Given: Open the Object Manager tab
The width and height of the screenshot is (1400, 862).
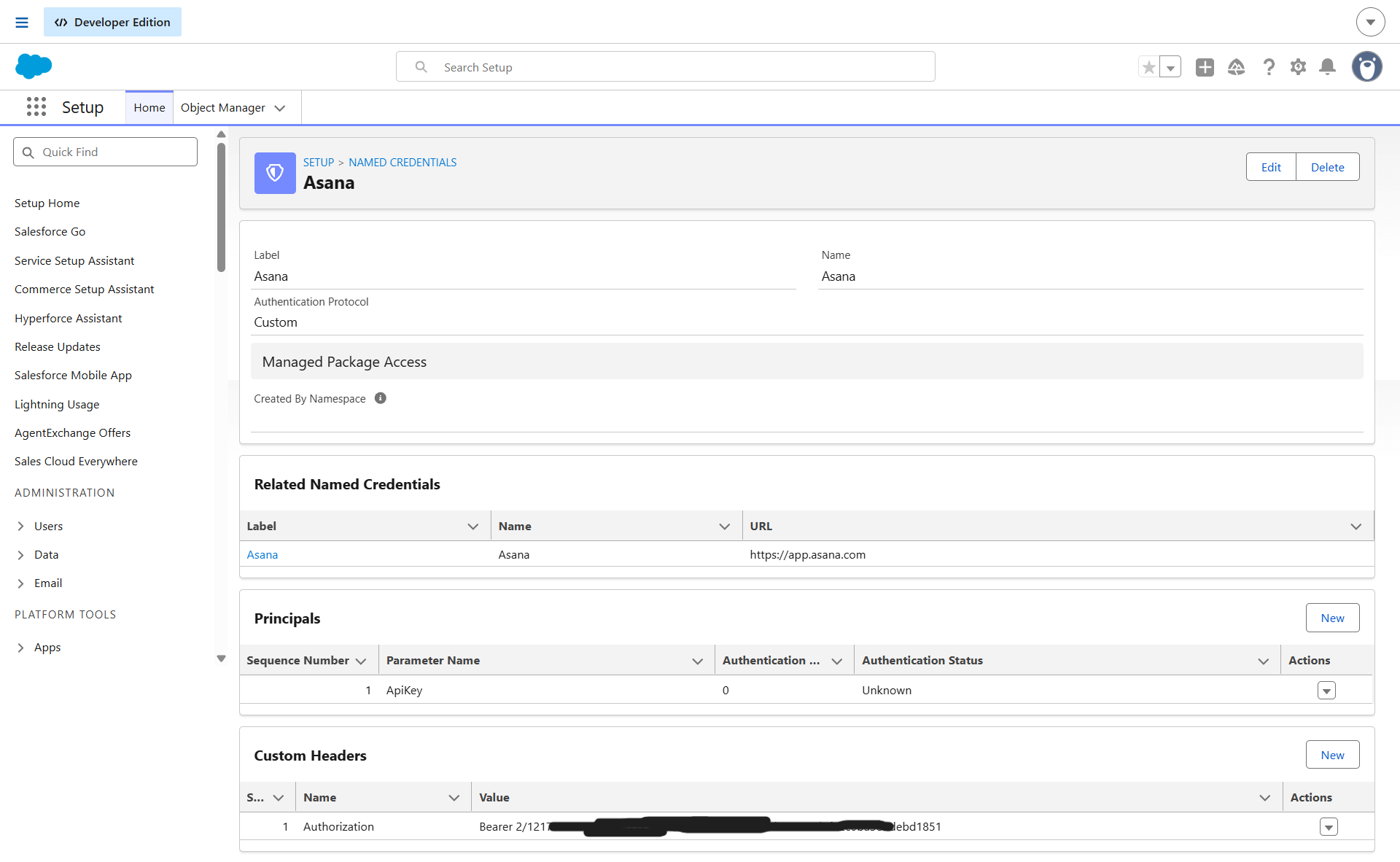Looking at the screenshot, I should click(222, 107).
